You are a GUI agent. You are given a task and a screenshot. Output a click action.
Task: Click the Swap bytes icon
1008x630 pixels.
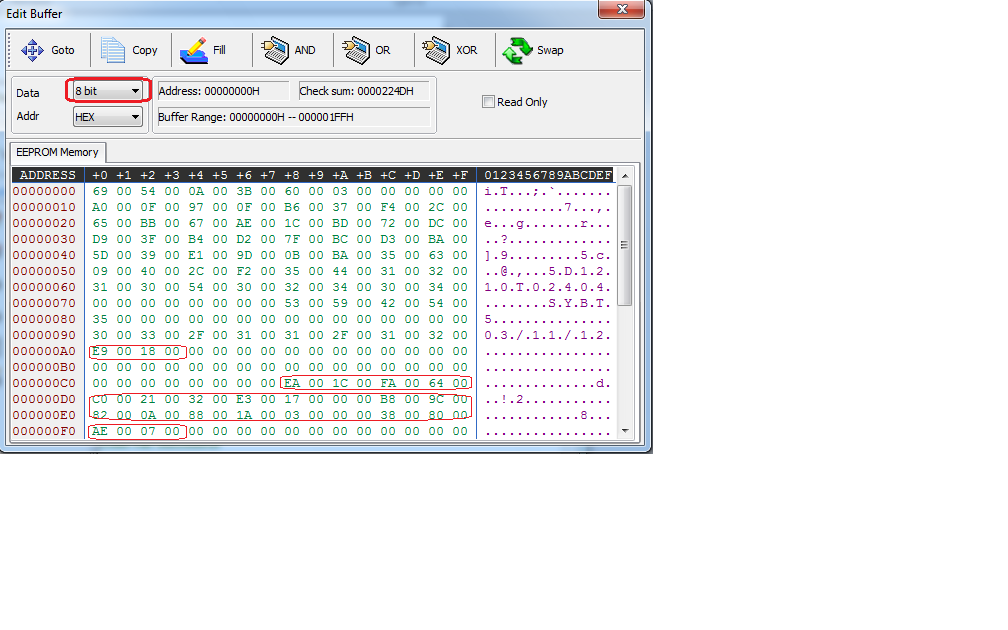(517, 50)
